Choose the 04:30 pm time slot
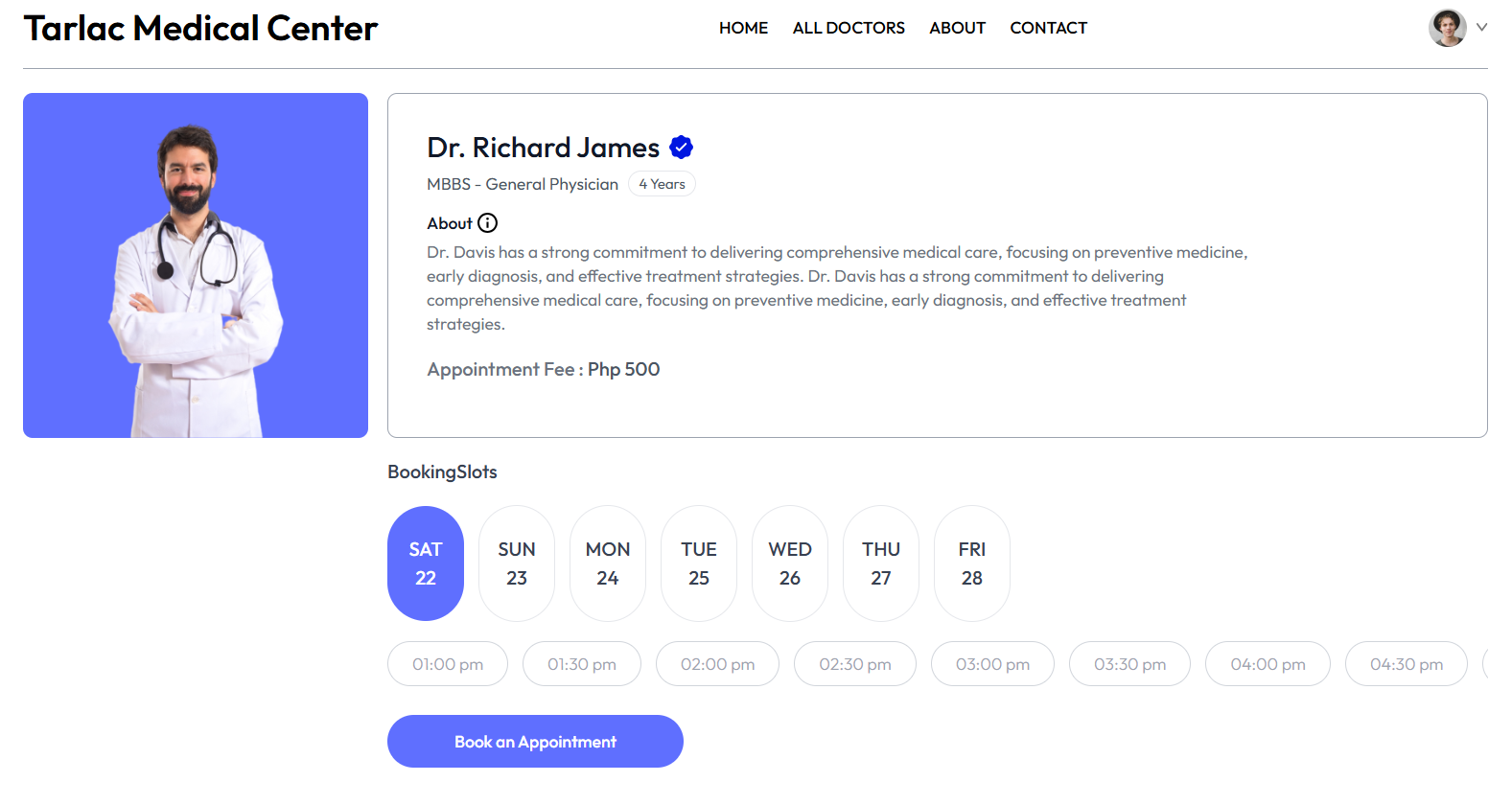 click(1406, 664)
